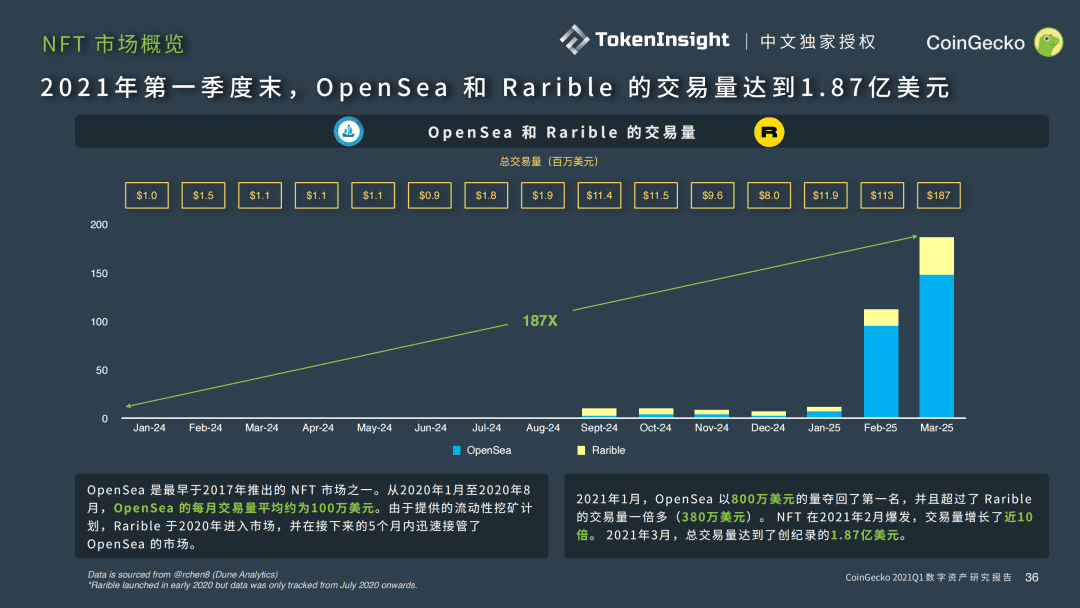Click the OpenSea legend label
The image size is (1080, 608).
(x=489, y=450)
